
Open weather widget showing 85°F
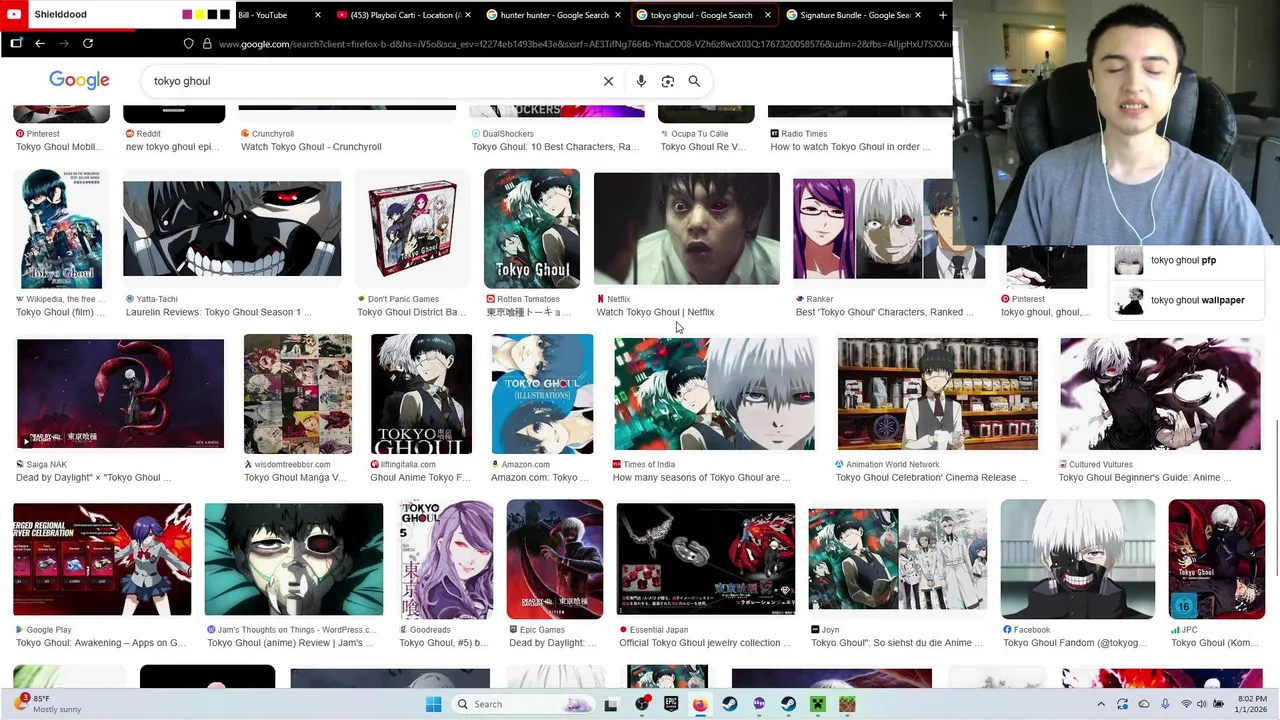tap(46, 704)
